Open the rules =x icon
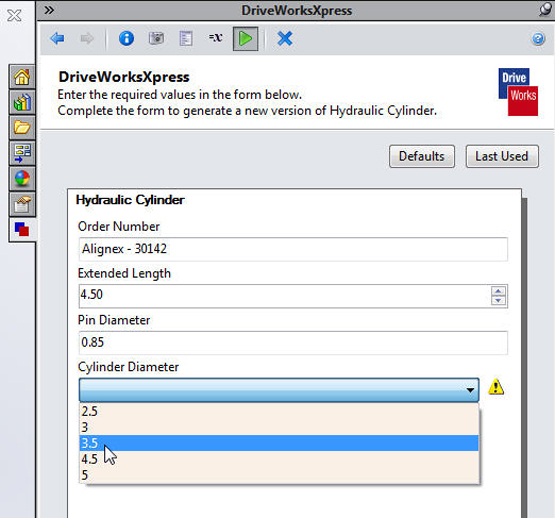This screenshot has height=518, width=555. [x=215, y=38]
